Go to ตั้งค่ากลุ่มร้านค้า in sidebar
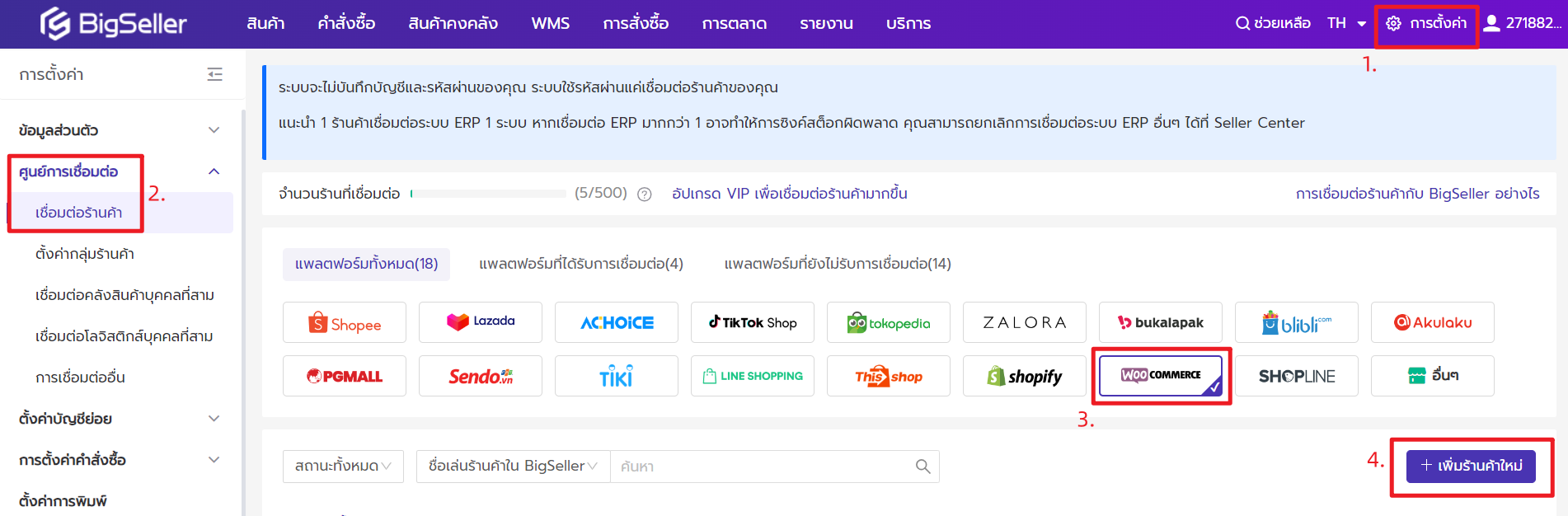The image size is (1568, 516). click(x=85, y=254)
